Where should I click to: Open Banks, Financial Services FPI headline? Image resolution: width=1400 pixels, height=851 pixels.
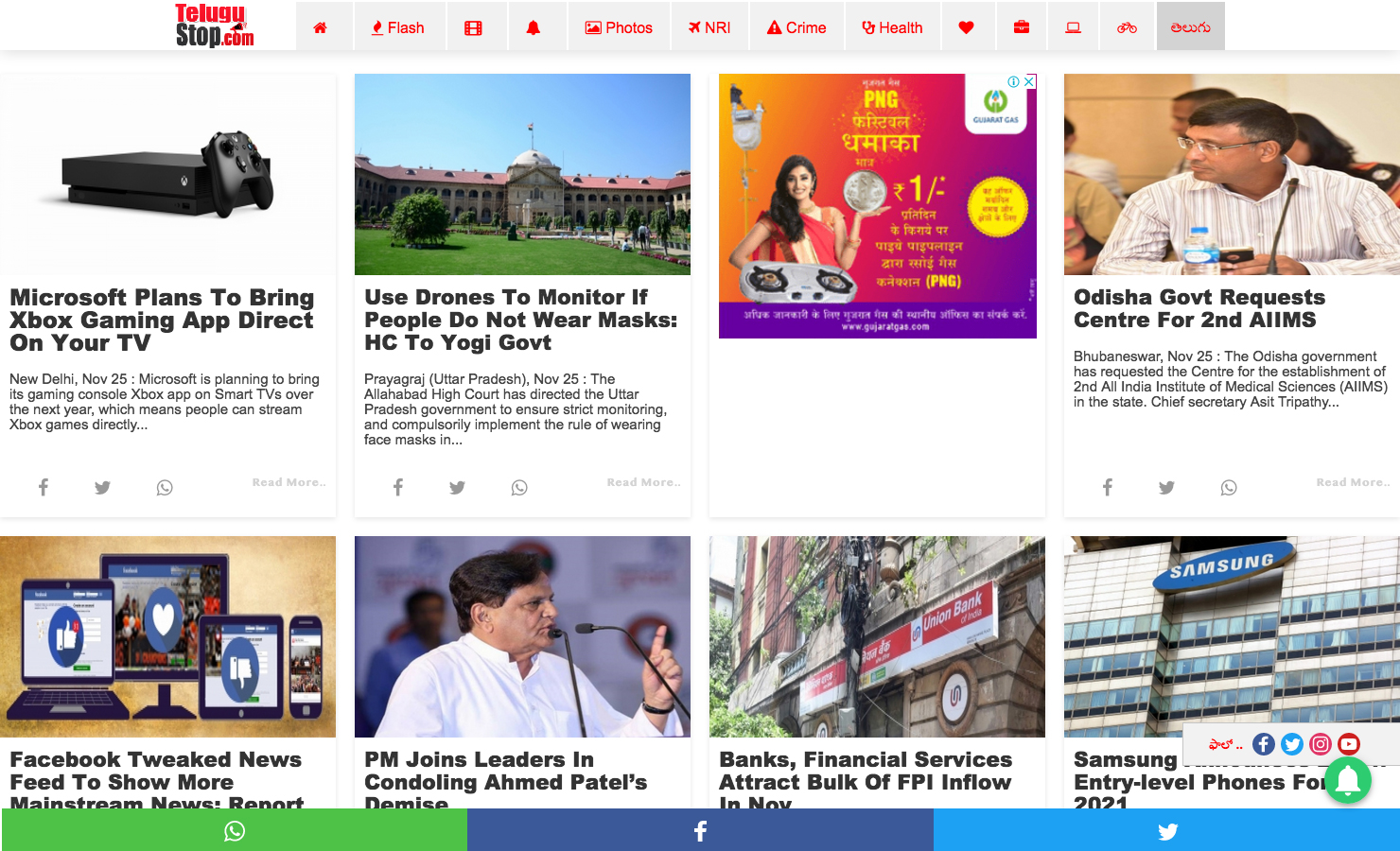866,779
